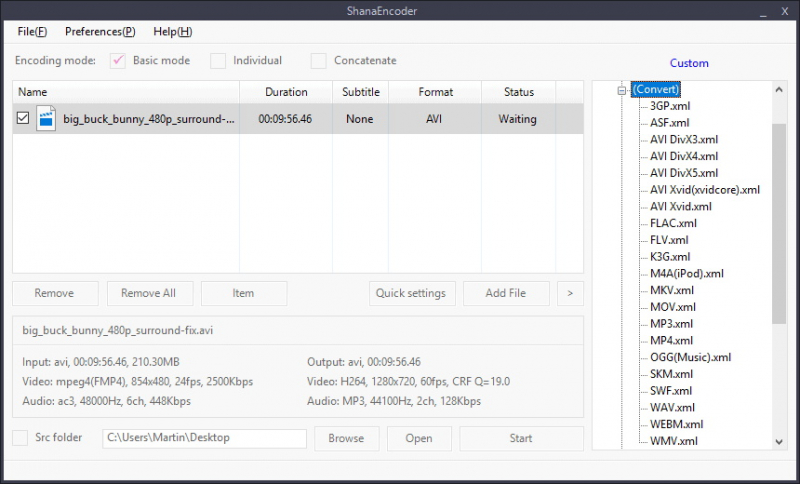Open the Preferences menu
The height and width of the screenshot is (484, 800).
click(x=100, y=32)
